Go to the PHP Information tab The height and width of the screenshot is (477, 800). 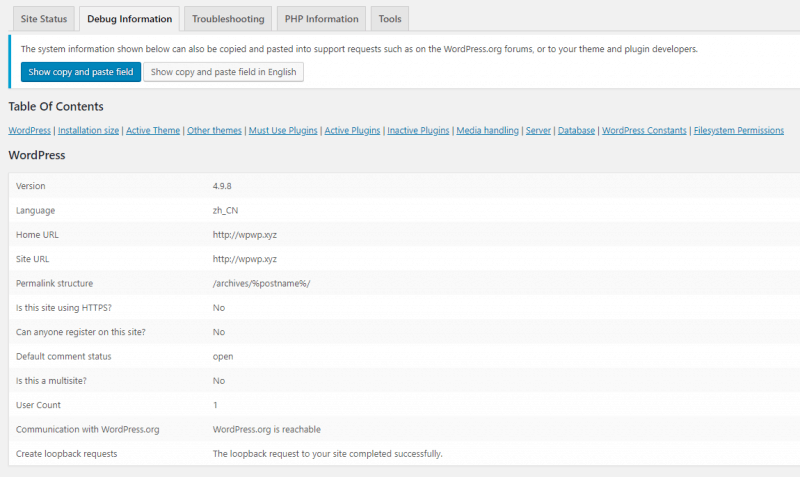(x=321, y=19)
